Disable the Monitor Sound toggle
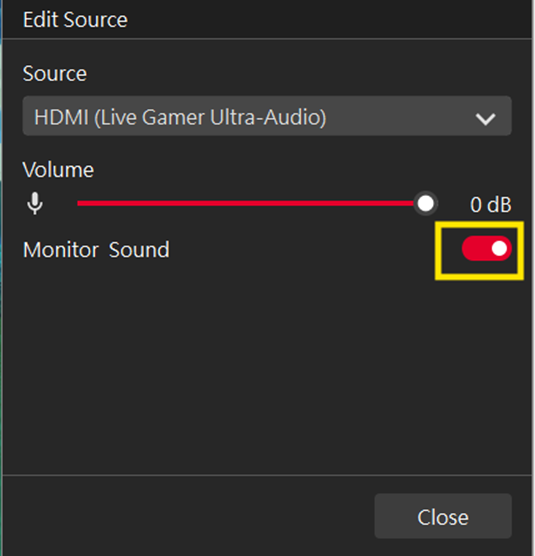The width and height of the screenshot is (535, 556). click(x=486, y=248)
